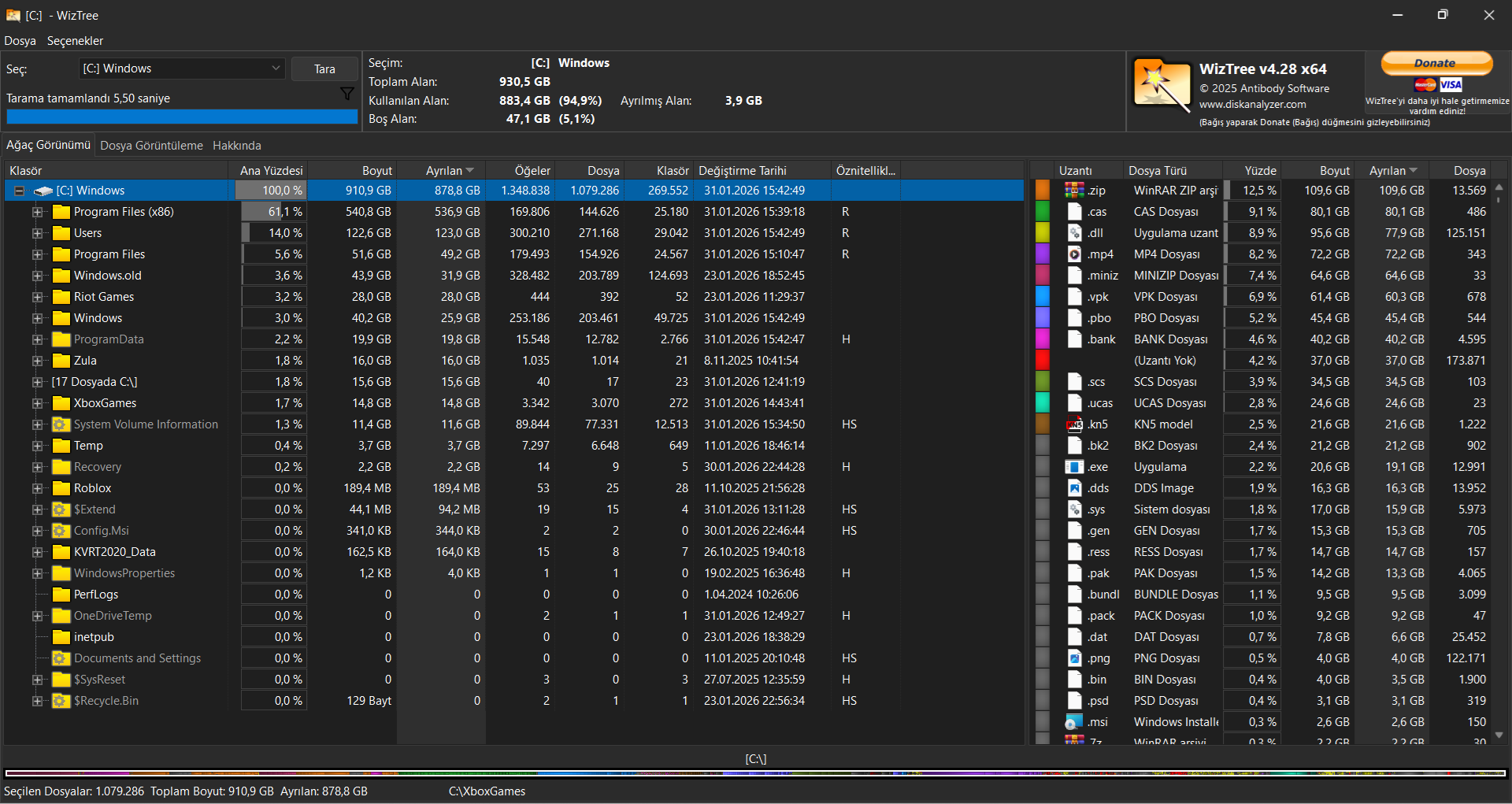Image resolution: width=1512 pixels, height=804 pixels.
Task: Expand the ProgramData folder node
Action: (37, 339)
